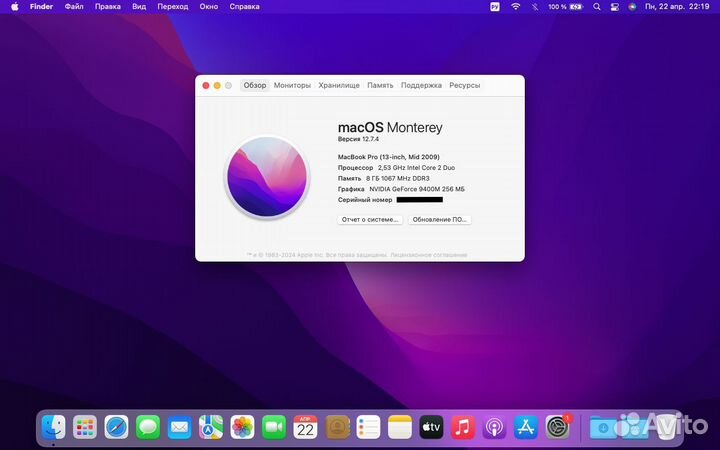Open the Downloads folder in Dock
The height and width of the screenshot is (450, 720).
coord(603,428)
